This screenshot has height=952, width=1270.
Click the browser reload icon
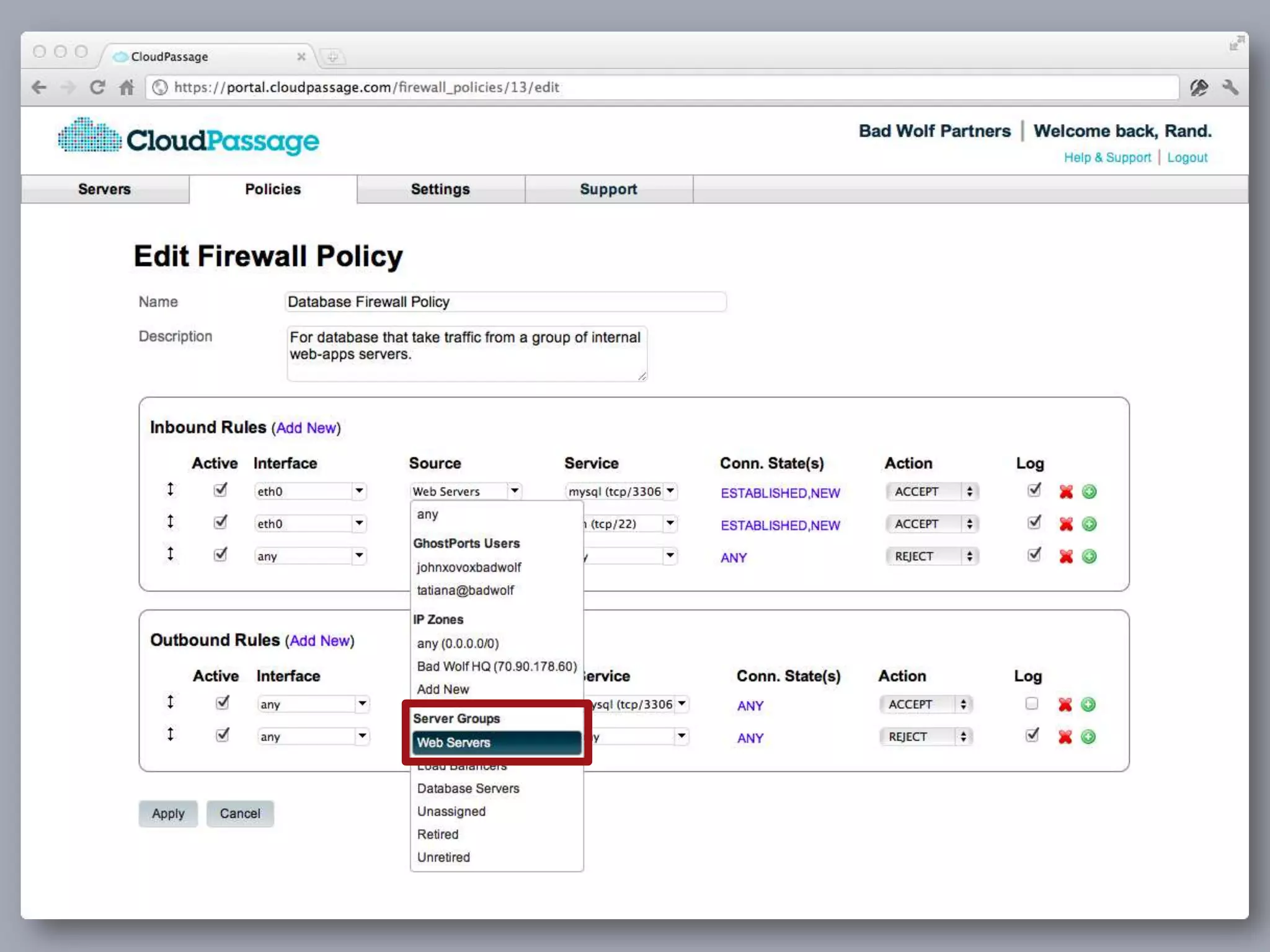point(97,87)
